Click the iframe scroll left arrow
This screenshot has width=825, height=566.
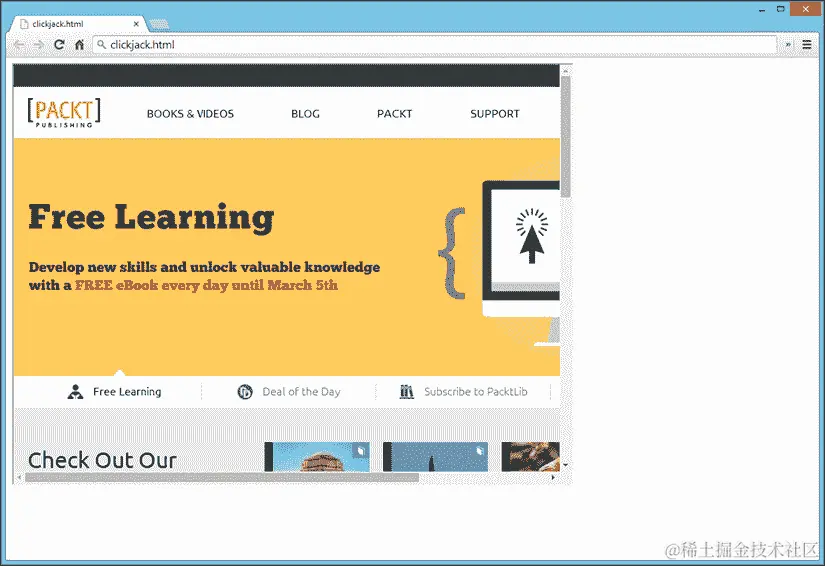(x=19, y=478)
